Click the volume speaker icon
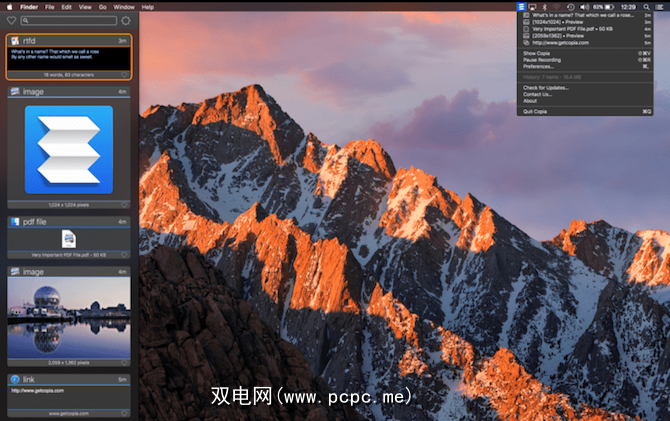The image size is (670, 421). (x=584, y=7)
